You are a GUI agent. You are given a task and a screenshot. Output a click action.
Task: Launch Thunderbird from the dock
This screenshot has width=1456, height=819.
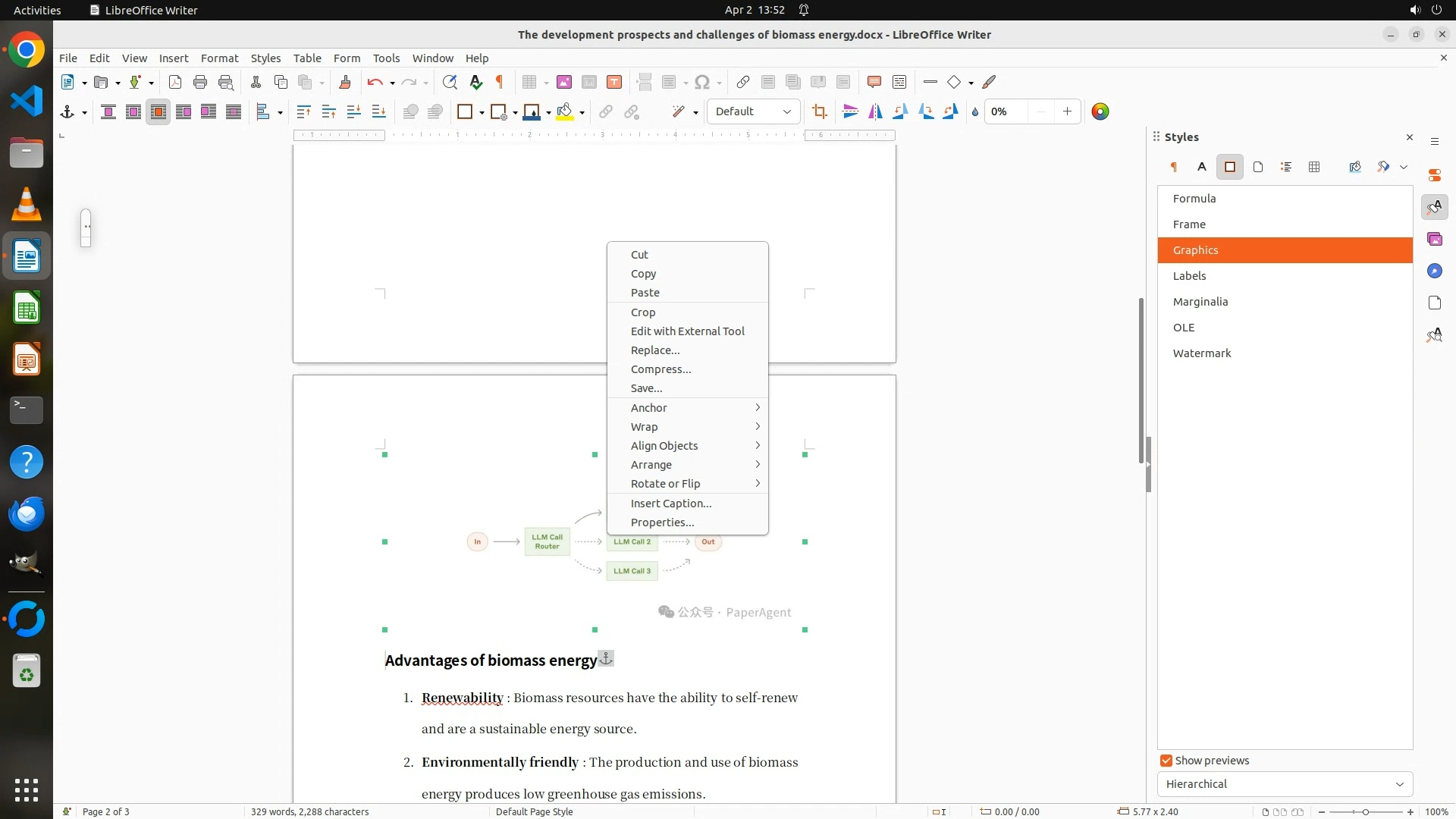coord(27,514)
